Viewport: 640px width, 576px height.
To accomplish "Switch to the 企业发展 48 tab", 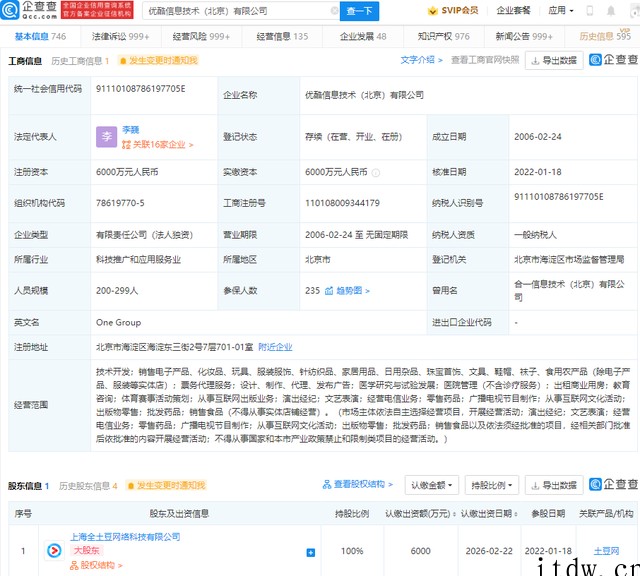I will point(363,36).
